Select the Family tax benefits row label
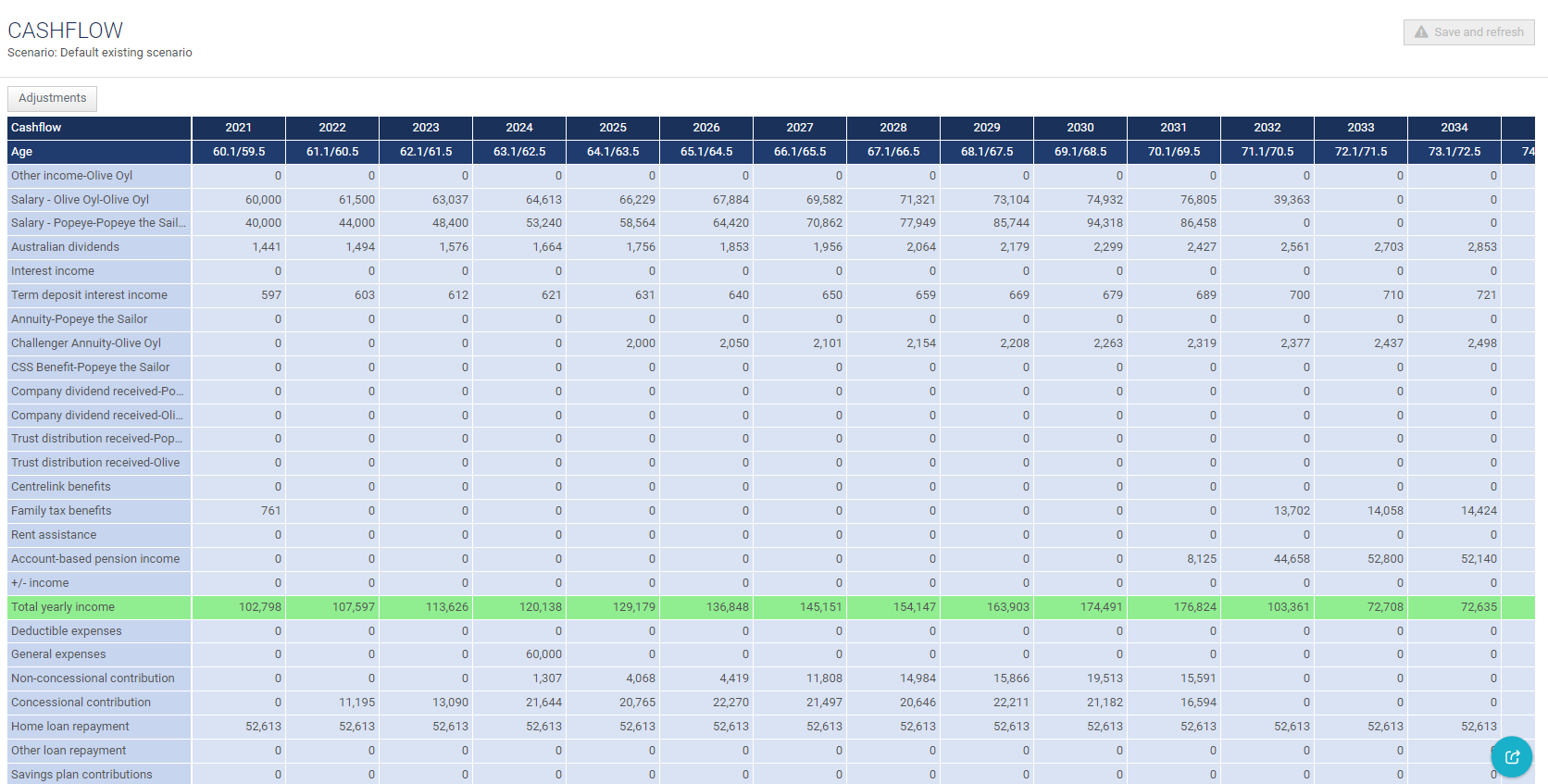1548x784 pixels. pos(99,511)
